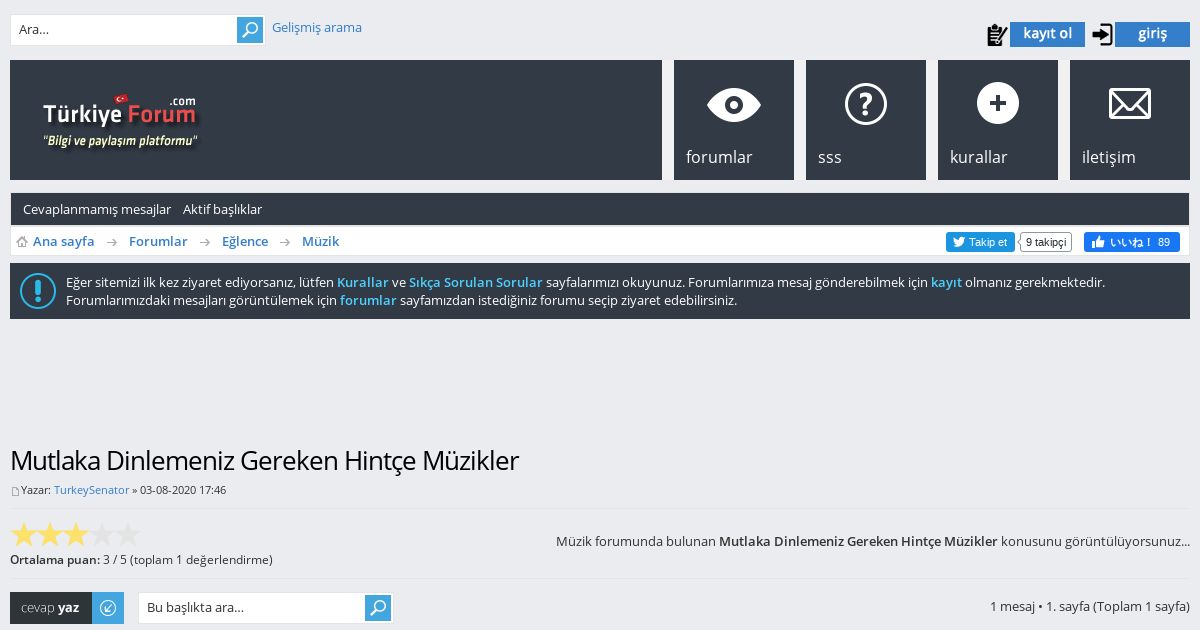Click the cevap yaz button

tap(51, 608)
